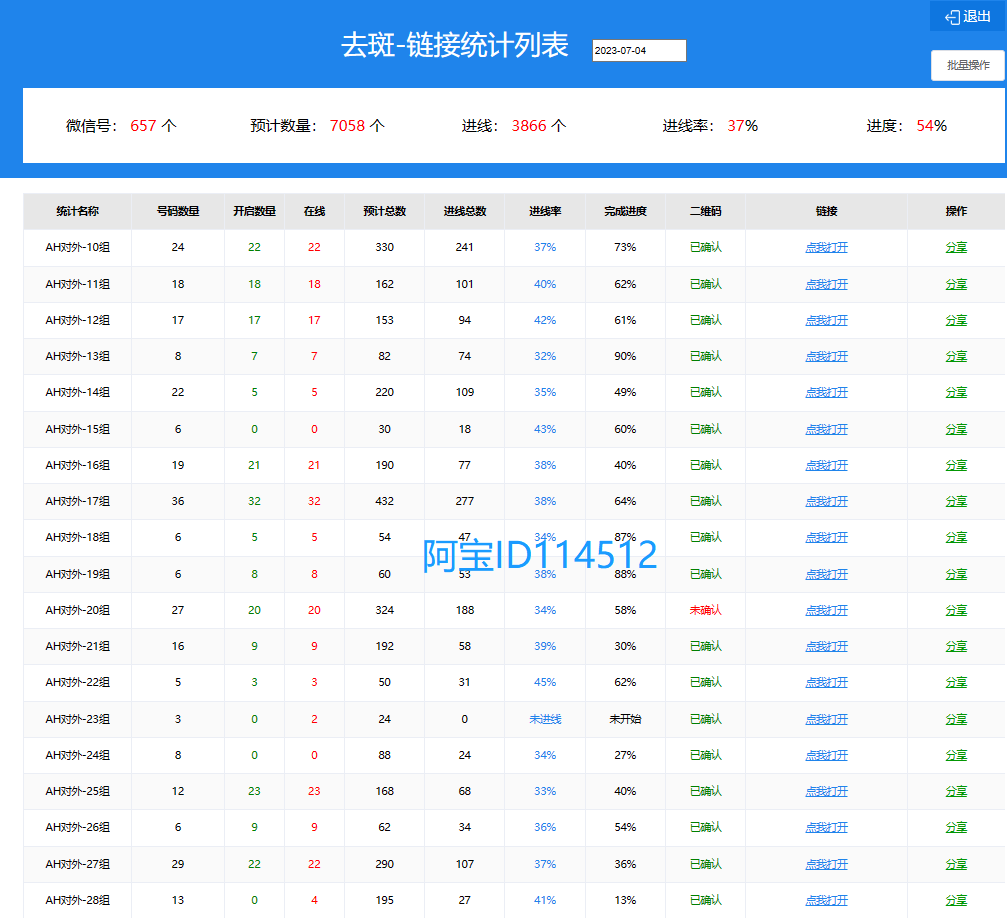1007x918 pixels.
Task: Click 分享 share link for AH对外-12组
Action: pyautogui.click(x=956, y=320)
